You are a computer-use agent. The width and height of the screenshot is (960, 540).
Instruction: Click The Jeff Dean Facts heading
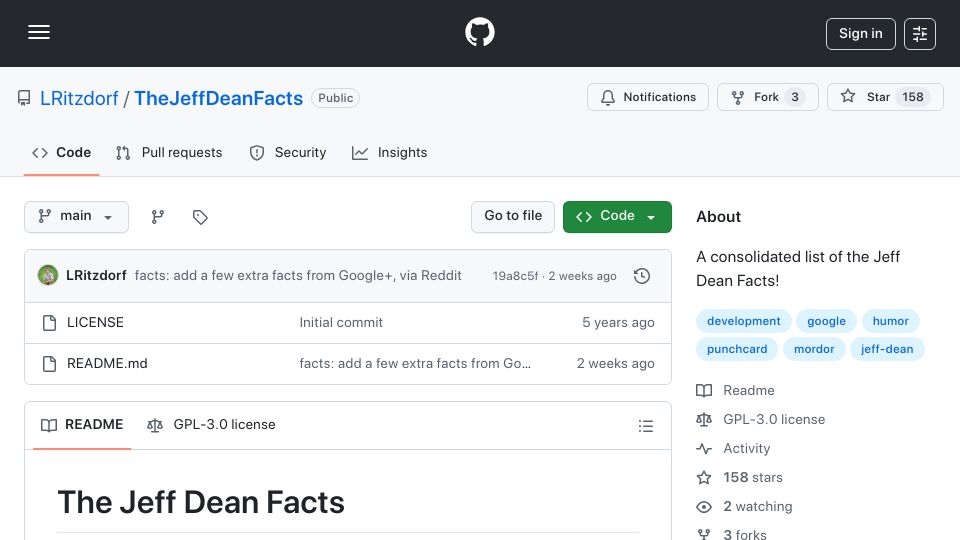tap(201, 502)
